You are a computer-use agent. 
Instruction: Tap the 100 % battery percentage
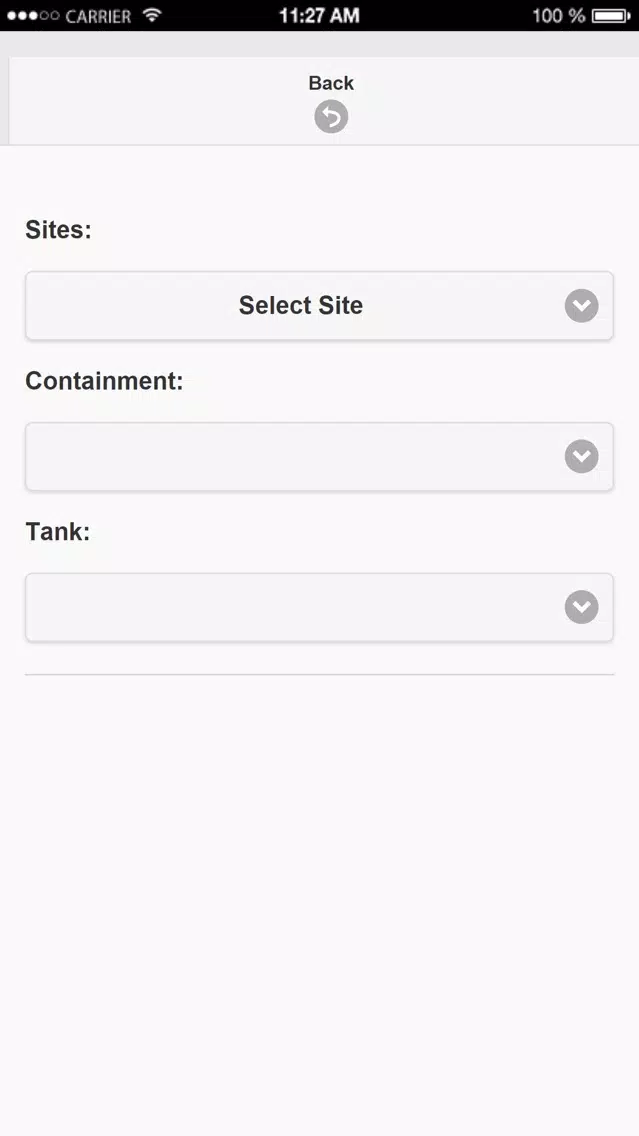pos(559,15)
